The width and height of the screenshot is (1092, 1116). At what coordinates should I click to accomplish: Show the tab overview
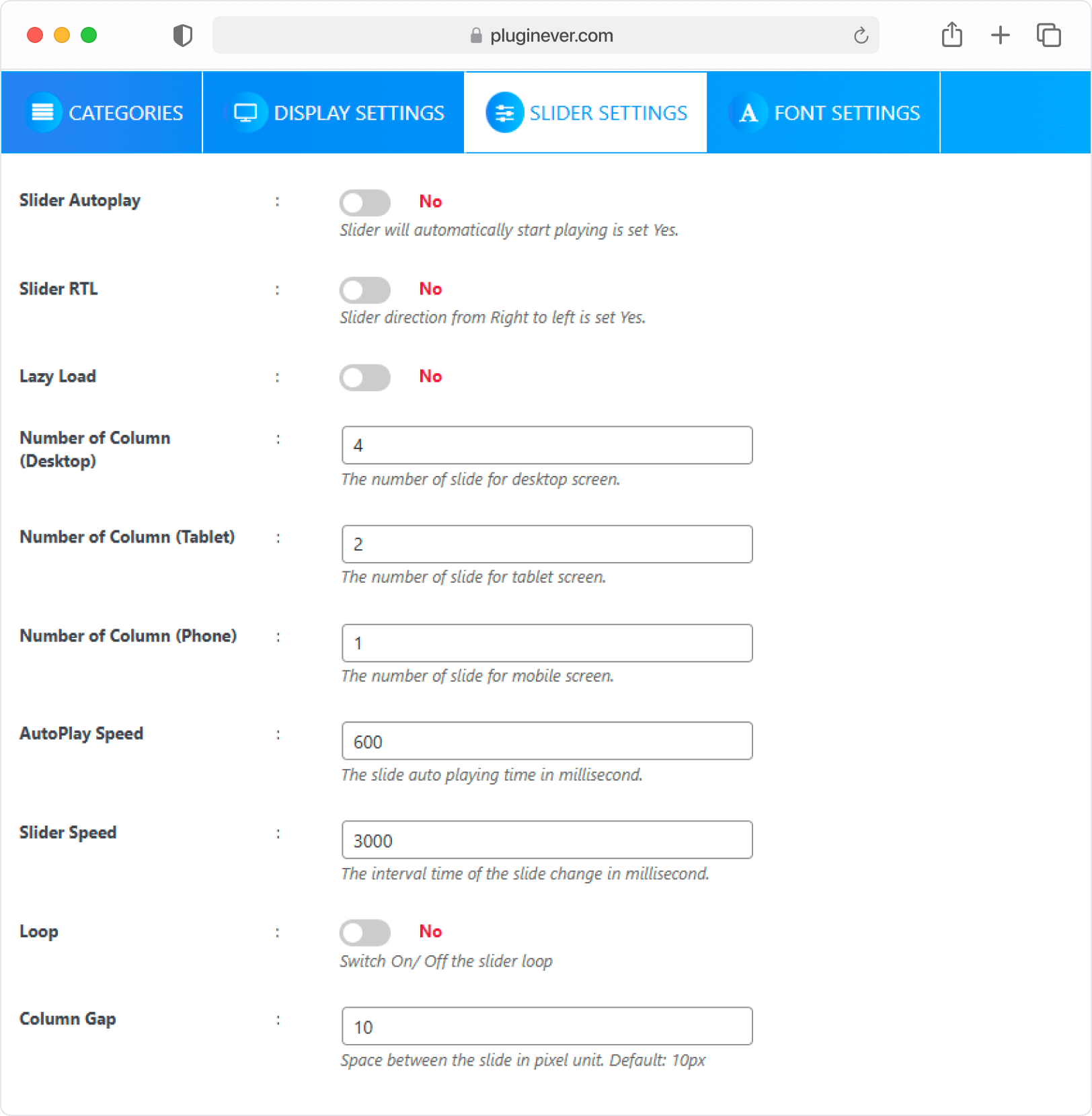click(x=1048, y=35)
